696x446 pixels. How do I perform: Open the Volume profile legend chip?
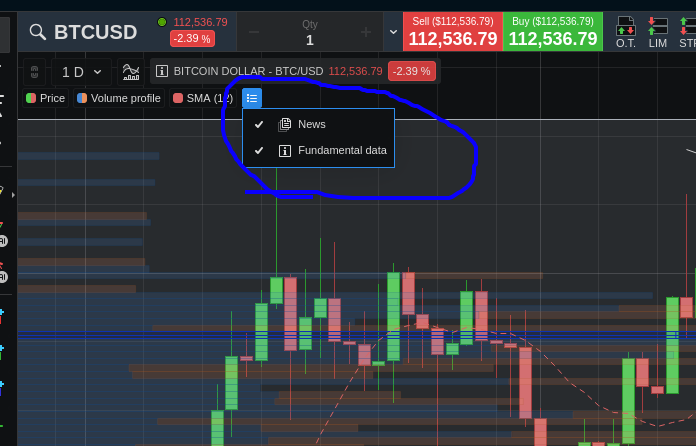point(119,98)
